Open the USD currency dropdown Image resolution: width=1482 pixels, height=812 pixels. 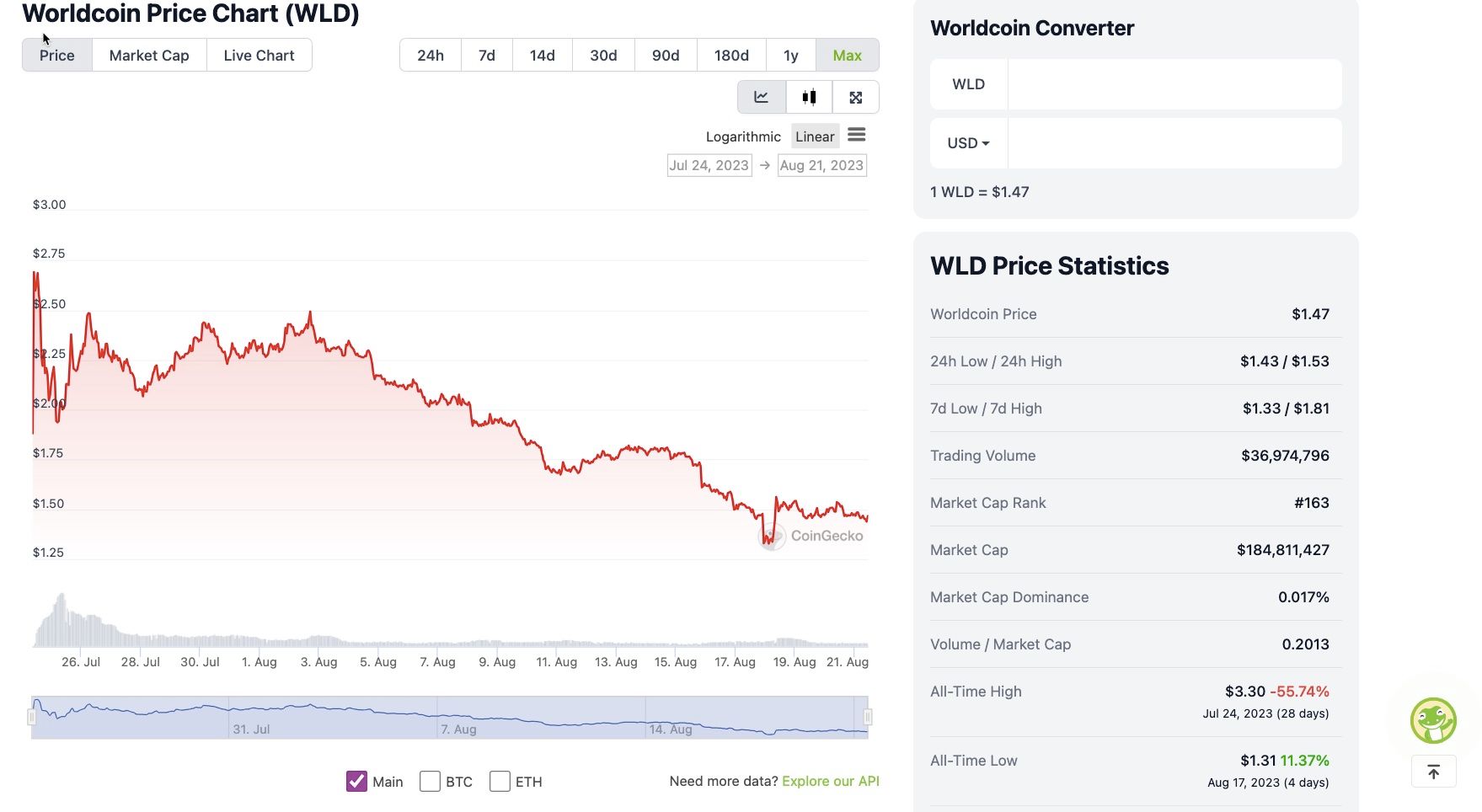coord(968,143)
